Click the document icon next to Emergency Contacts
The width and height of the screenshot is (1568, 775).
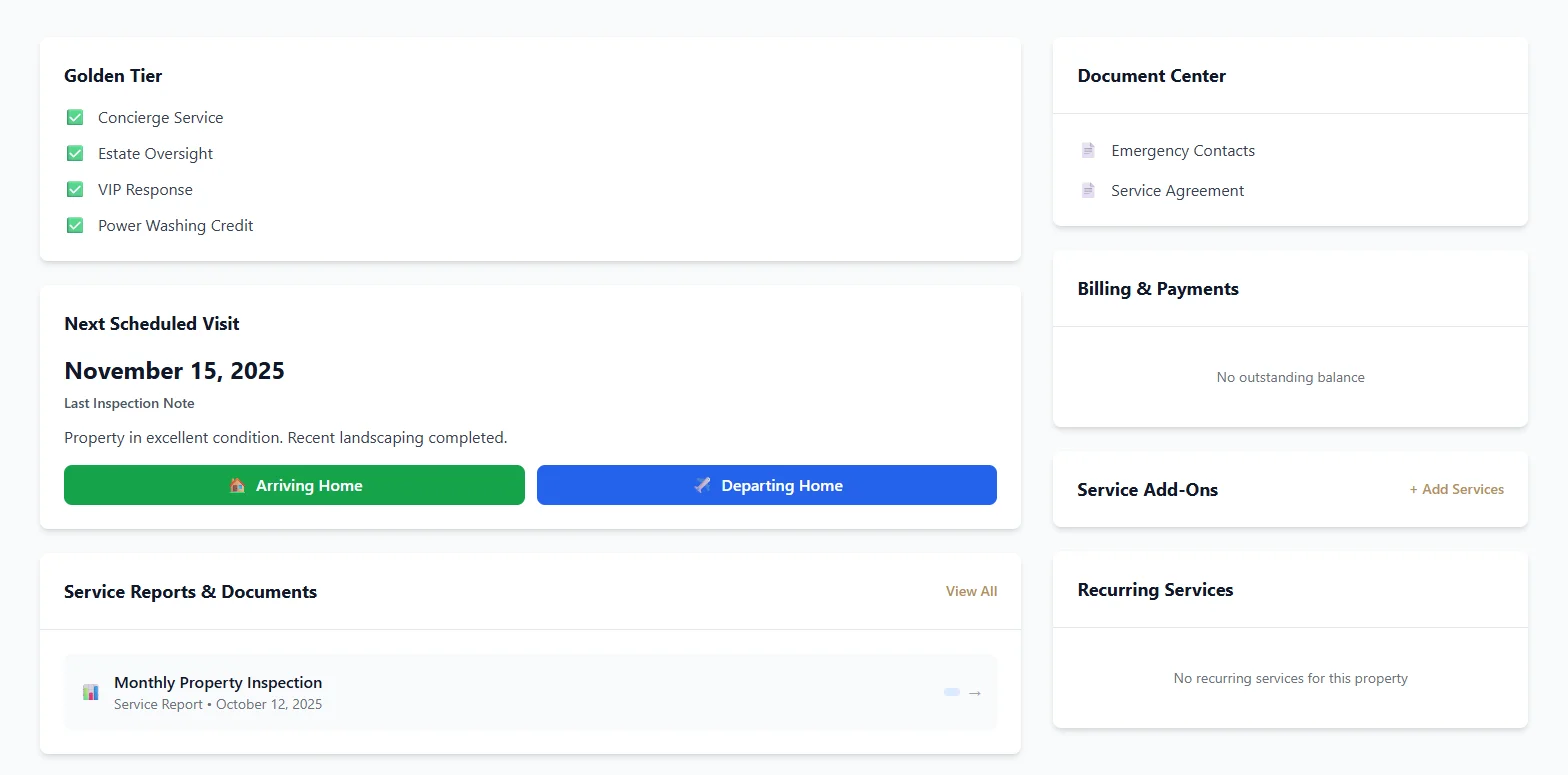pos(1088,150)
